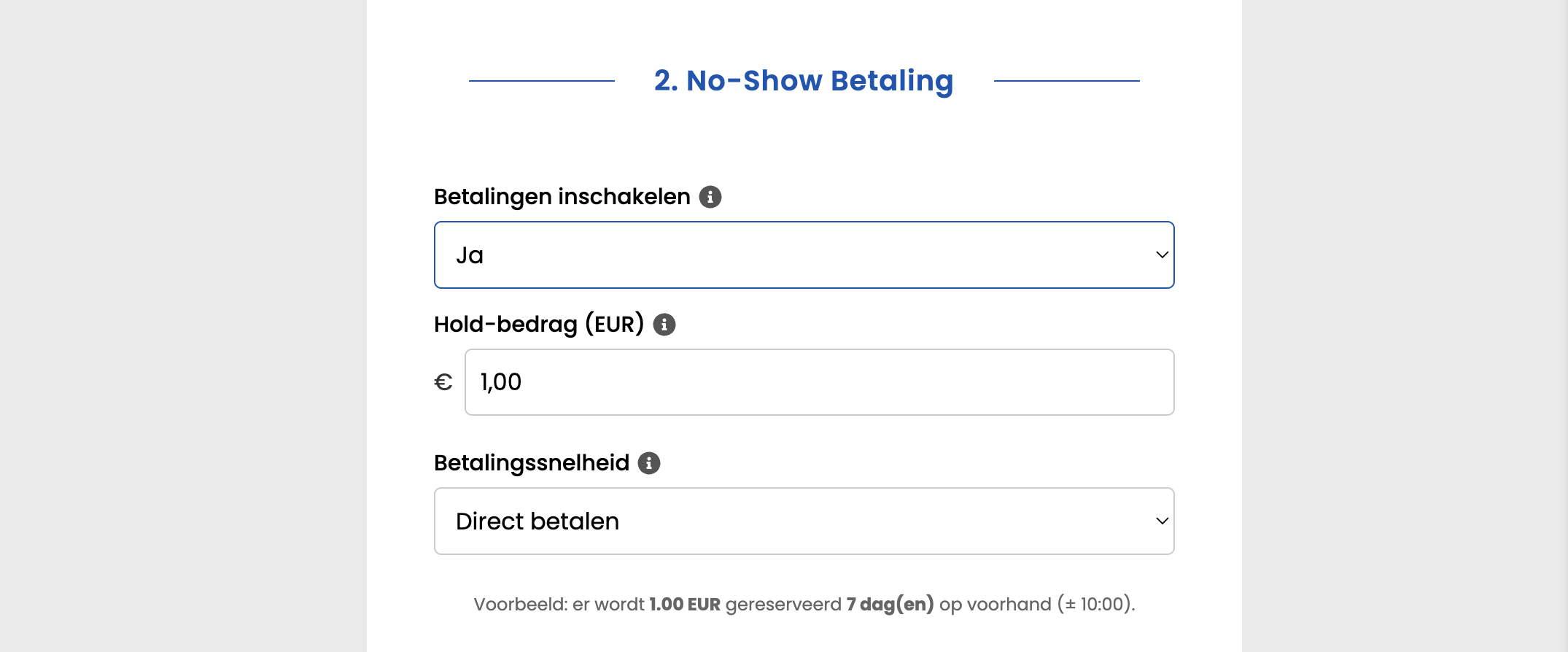Click info icon beside Betalingen inschakelen
Image resolution: width=1568 pixels, height=652 pixels.
click(x=710, y=197)
